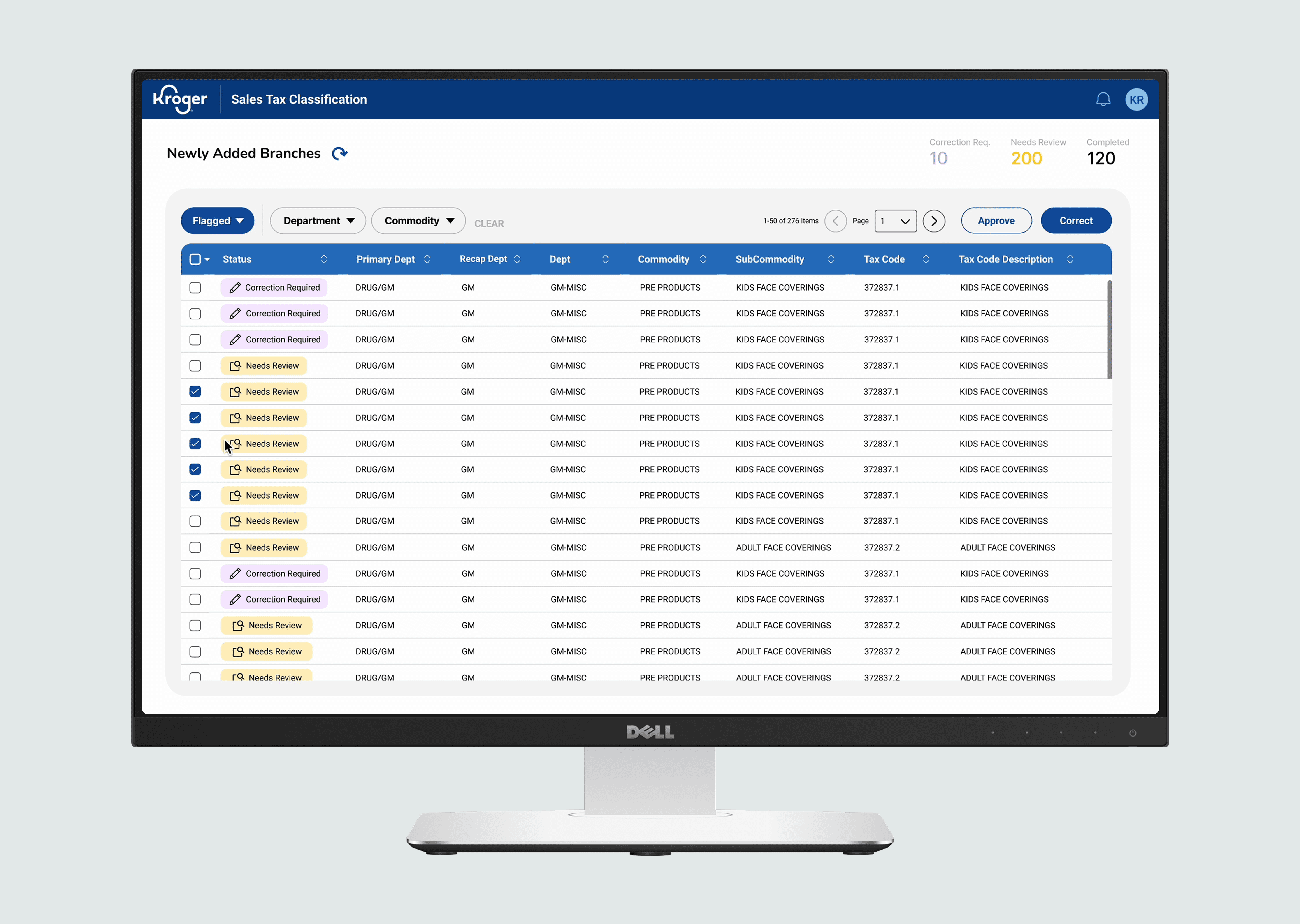Click the Kroger logo
Viewport: 1300px width, 924px height.
tap(180, 99)
